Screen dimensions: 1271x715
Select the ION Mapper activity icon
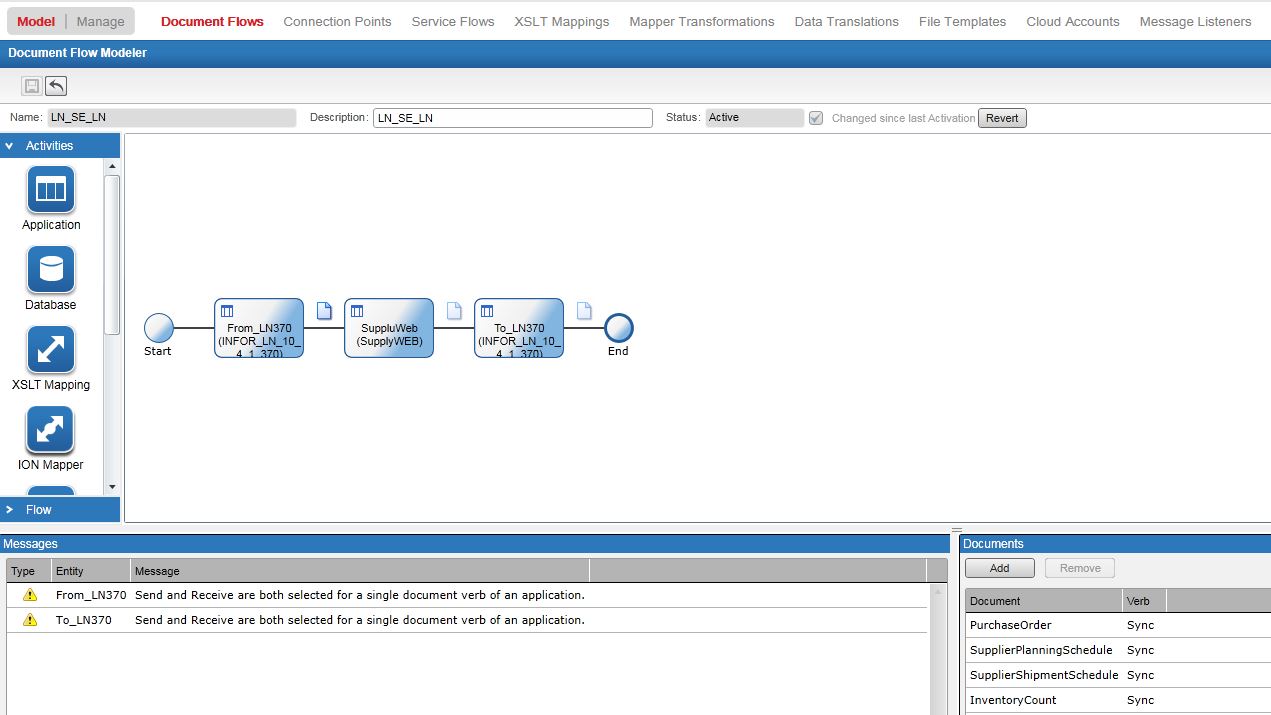pos(50,431)
